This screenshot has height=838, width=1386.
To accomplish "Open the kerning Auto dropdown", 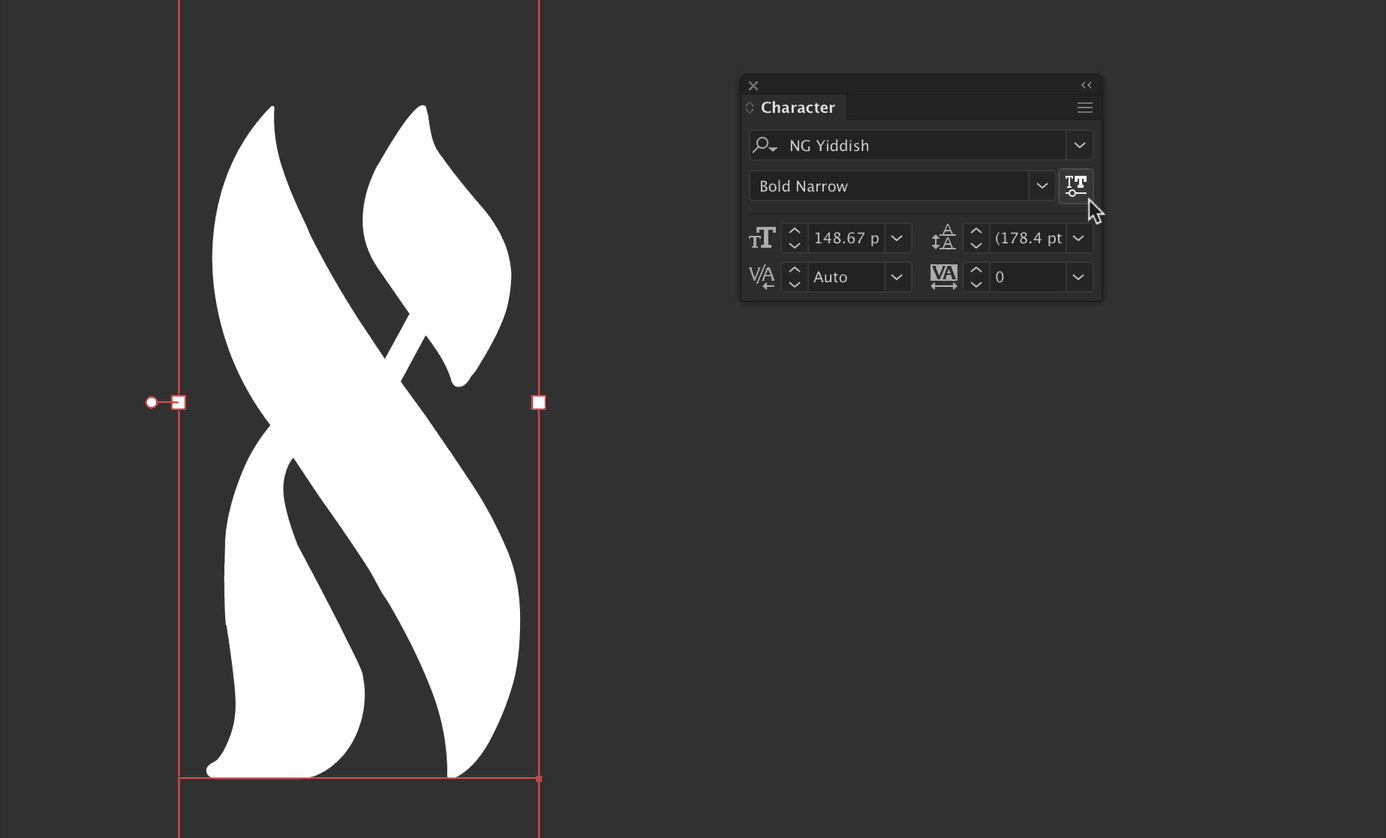I will [897, 277].
